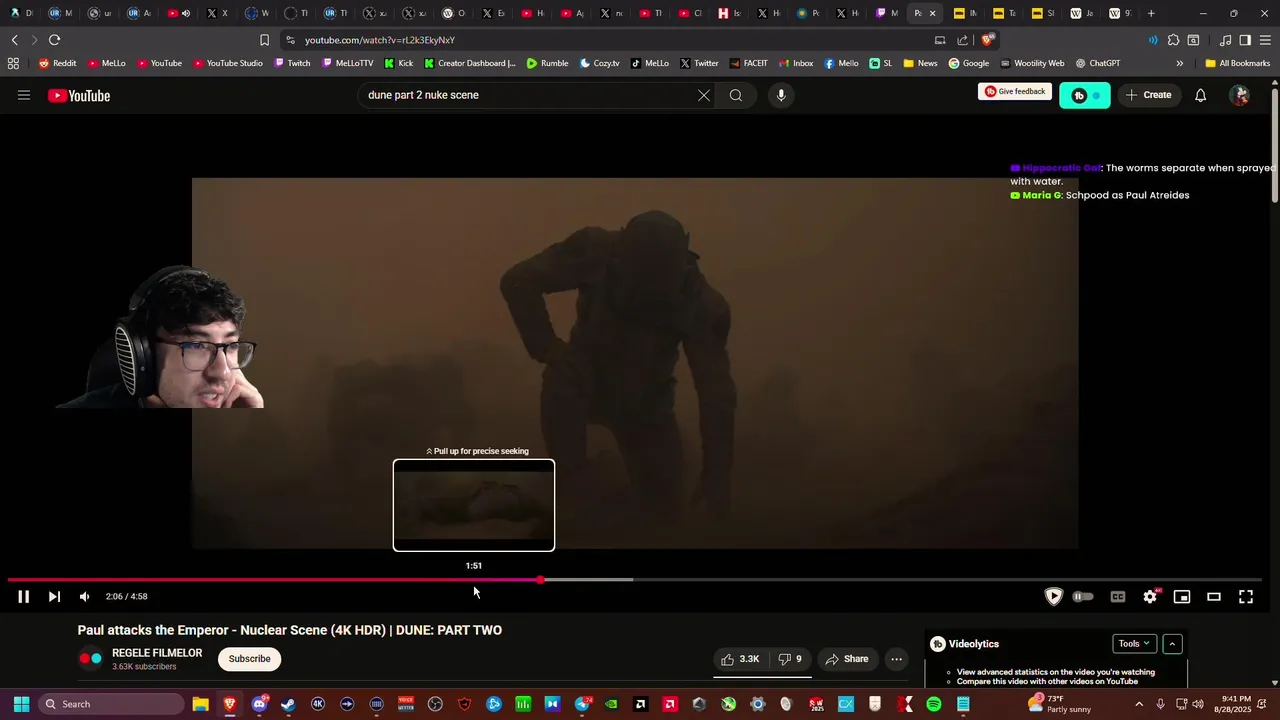
Task: Toggle the autoplay switch
Action: click(x=1083, y=597)
